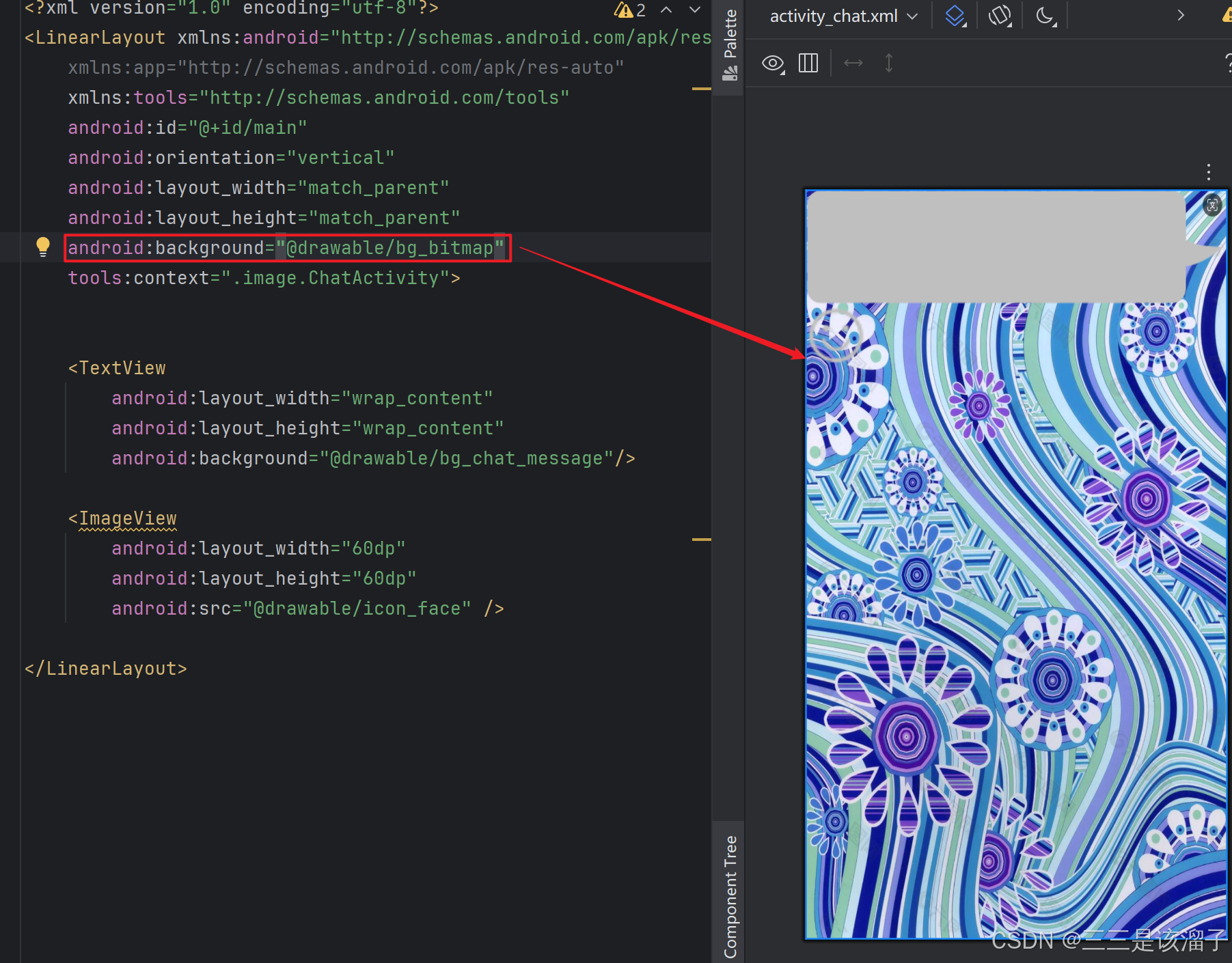
Task: Open the night mode selector
Action: coord(1045,16)
